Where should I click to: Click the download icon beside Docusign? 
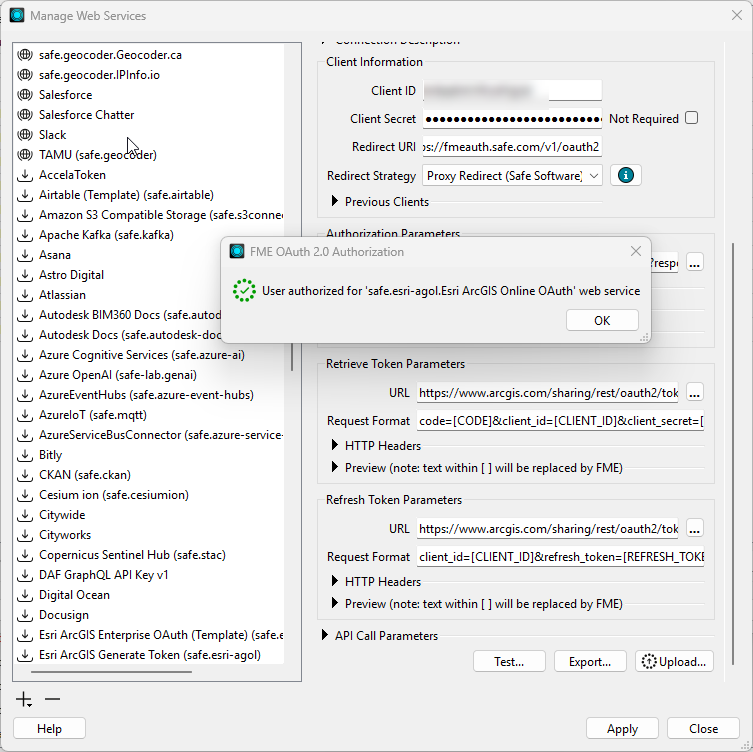25,615
